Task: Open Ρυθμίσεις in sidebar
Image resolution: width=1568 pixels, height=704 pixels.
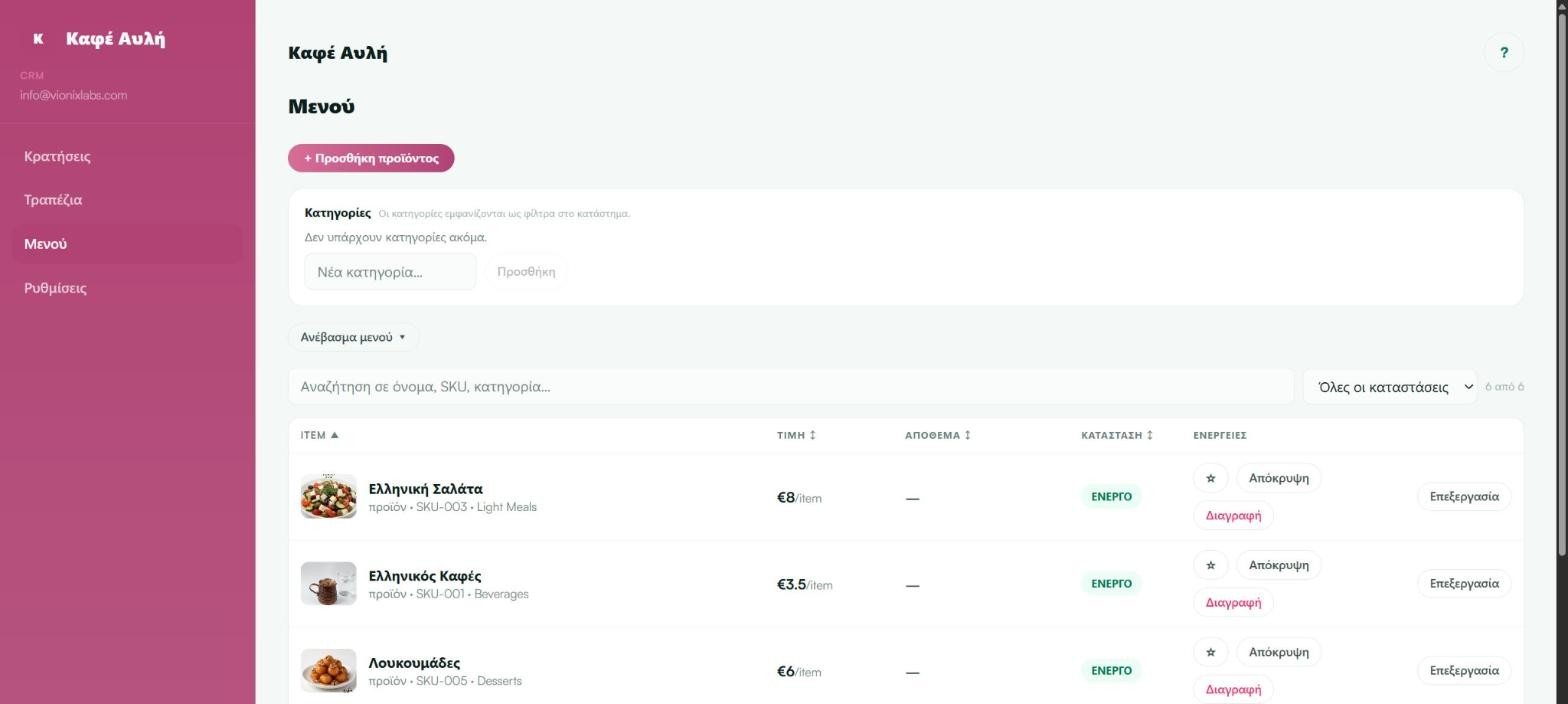Action: [x=127, y=288]
